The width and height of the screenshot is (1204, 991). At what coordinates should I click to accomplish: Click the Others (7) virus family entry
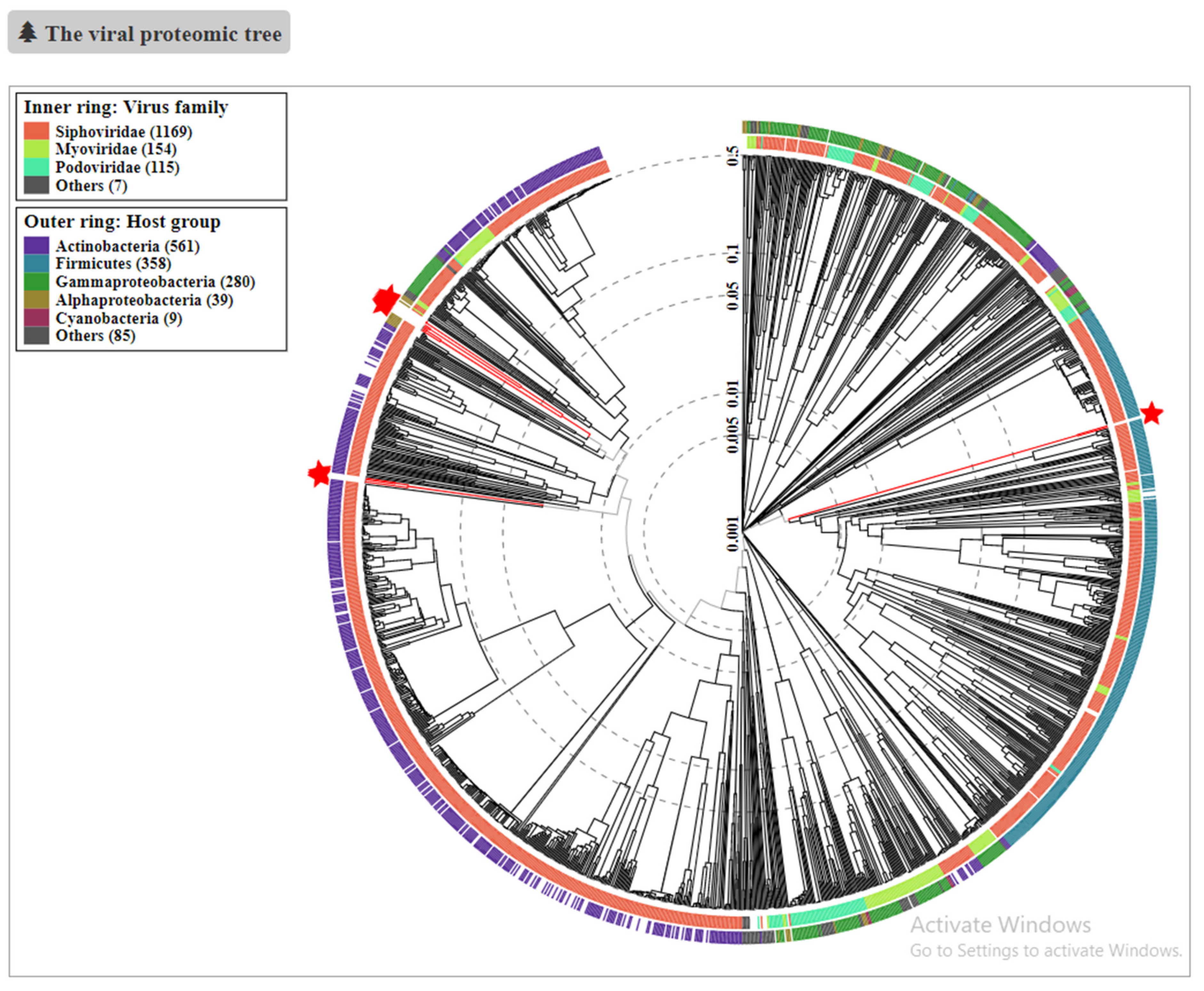tap(91, 186)
